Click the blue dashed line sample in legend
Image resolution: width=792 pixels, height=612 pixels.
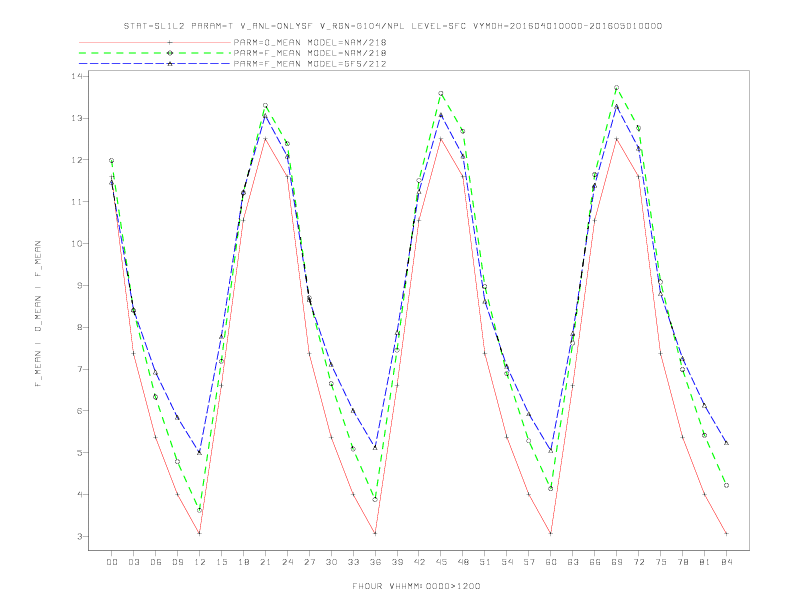(x=155, y=64)
